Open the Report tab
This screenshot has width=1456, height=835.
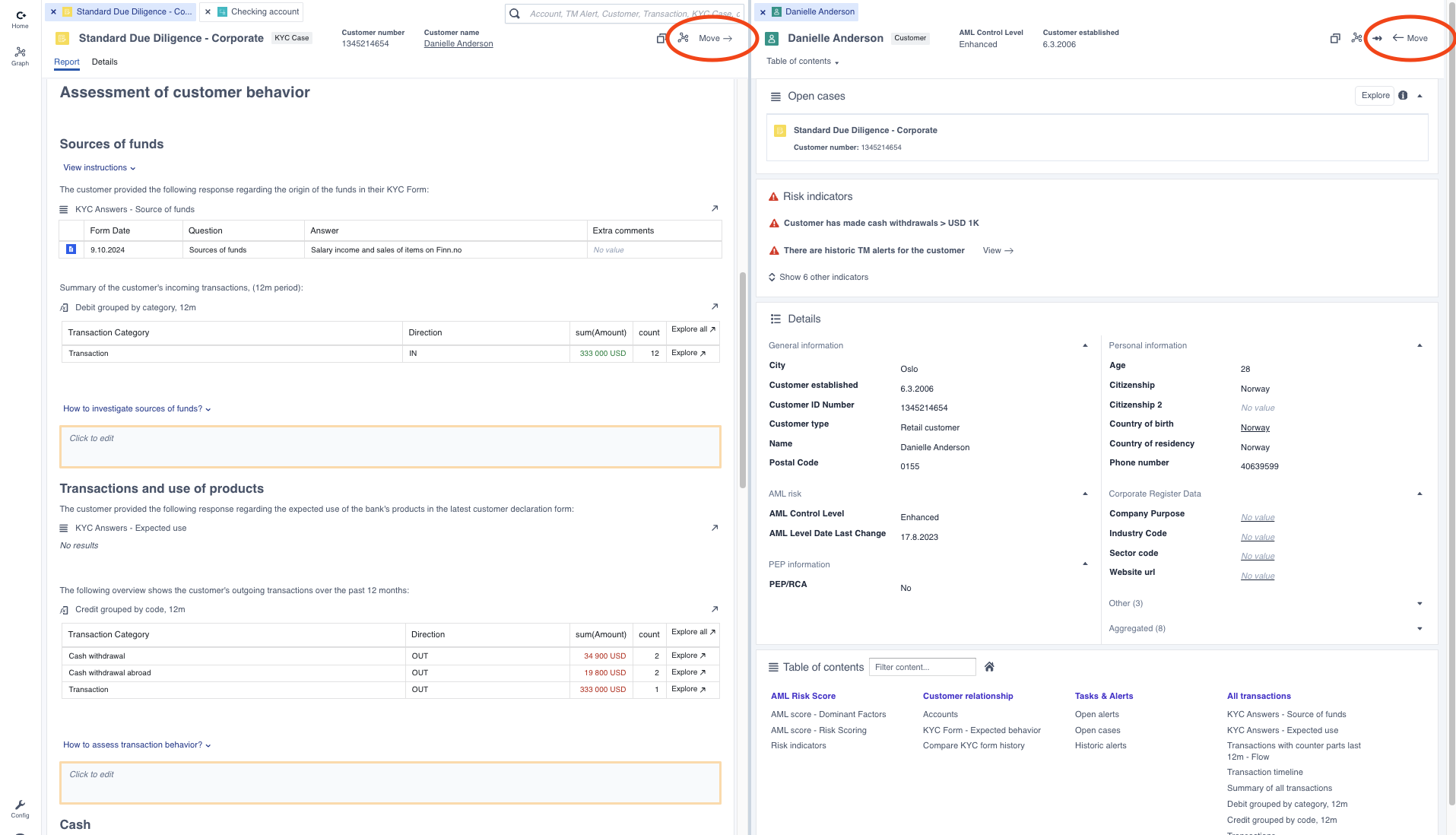[x=67, y=62]
